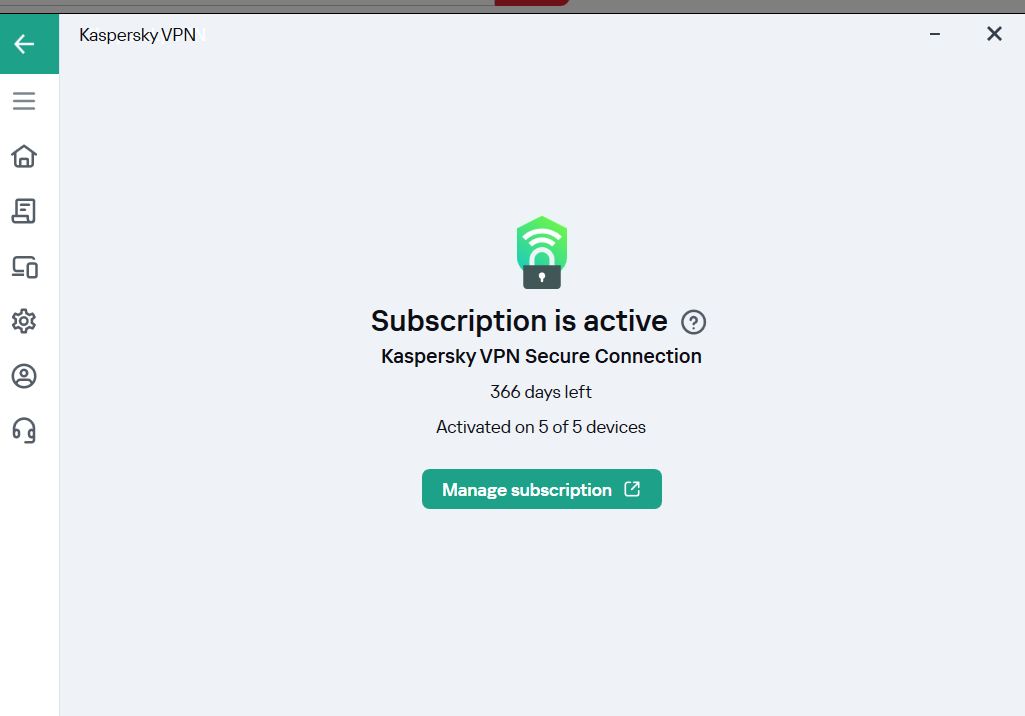Minimize the Kaspersky VPN window

click(935, 34)
